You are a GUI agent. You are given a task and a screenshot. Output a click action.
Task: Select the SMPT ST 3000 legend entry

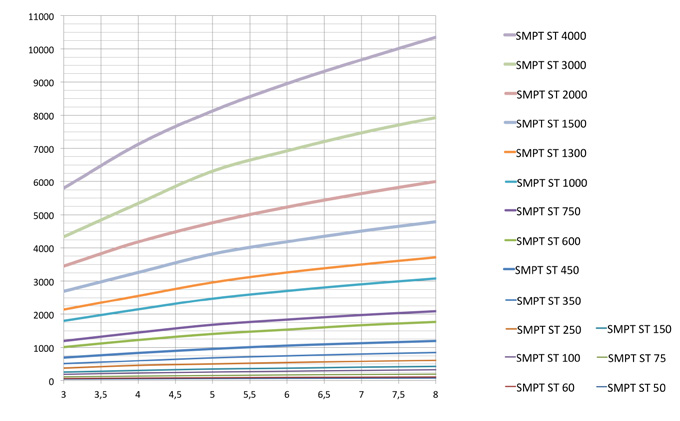pos(558,65)
